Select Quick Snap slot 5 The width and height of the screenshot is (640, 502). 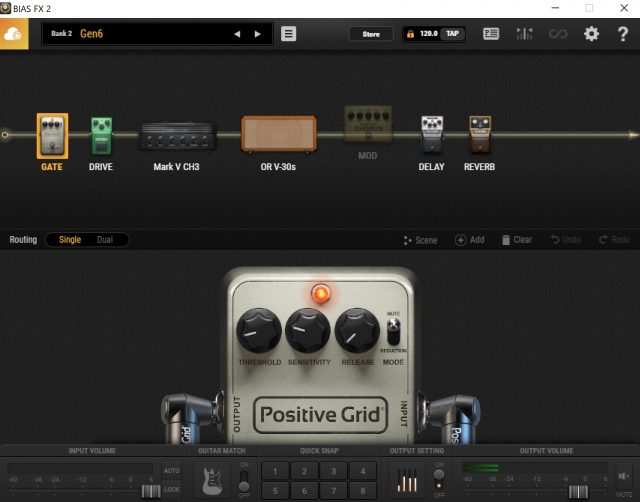click(x=275, y=491)
